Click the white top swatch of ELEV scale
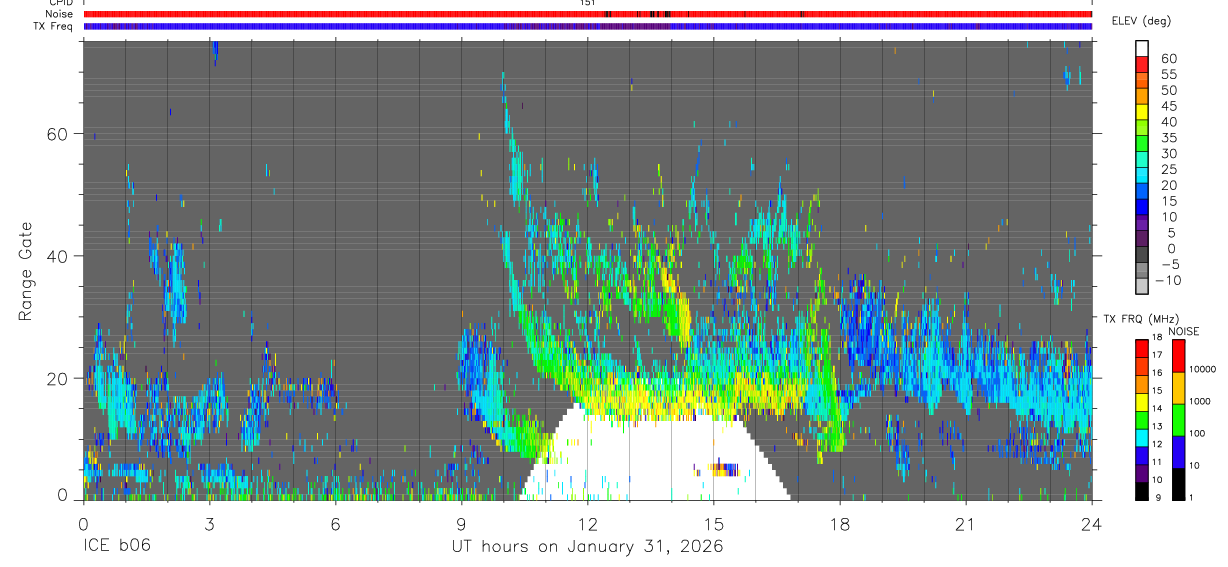 1143,48
